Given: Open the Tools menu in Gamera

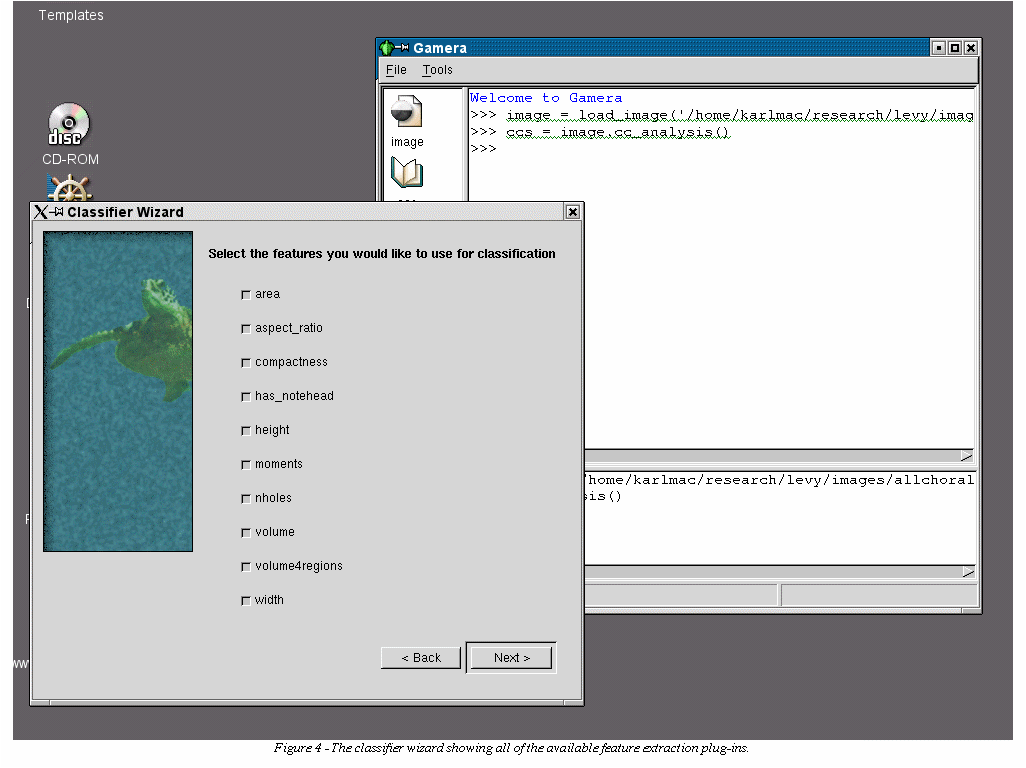Looking at the screenshot, I should (x=437, y=70).
